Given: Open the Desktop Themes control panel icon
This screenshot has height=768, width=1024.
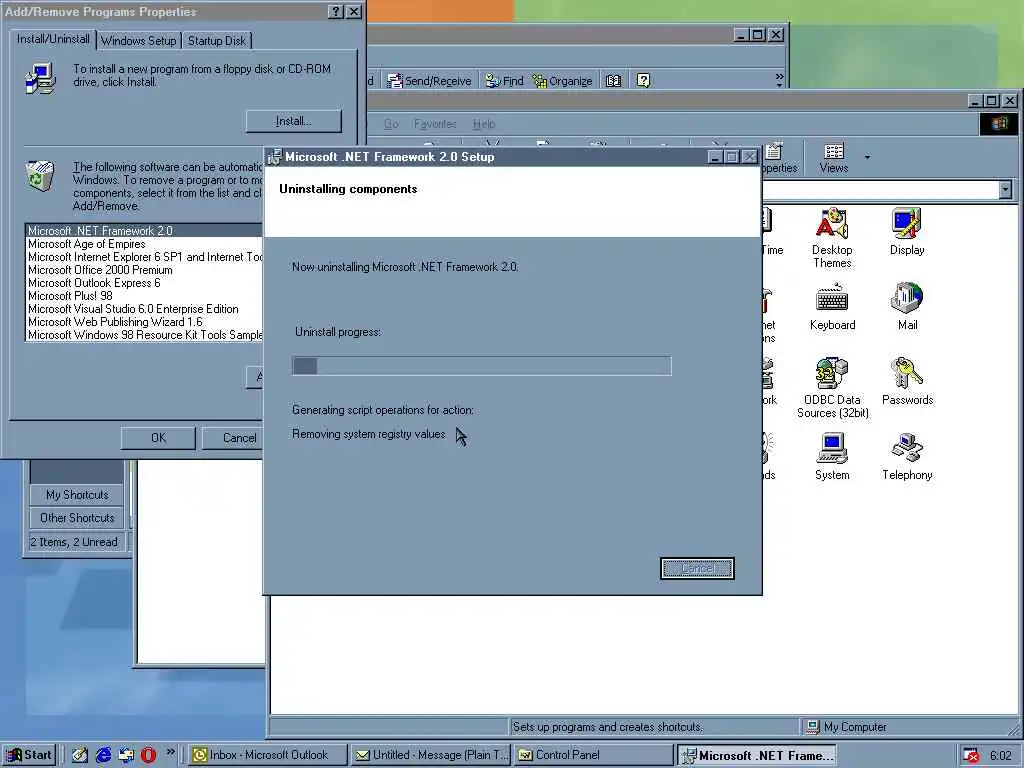Looking at the screenshot, I should click(x=831, y=237).
